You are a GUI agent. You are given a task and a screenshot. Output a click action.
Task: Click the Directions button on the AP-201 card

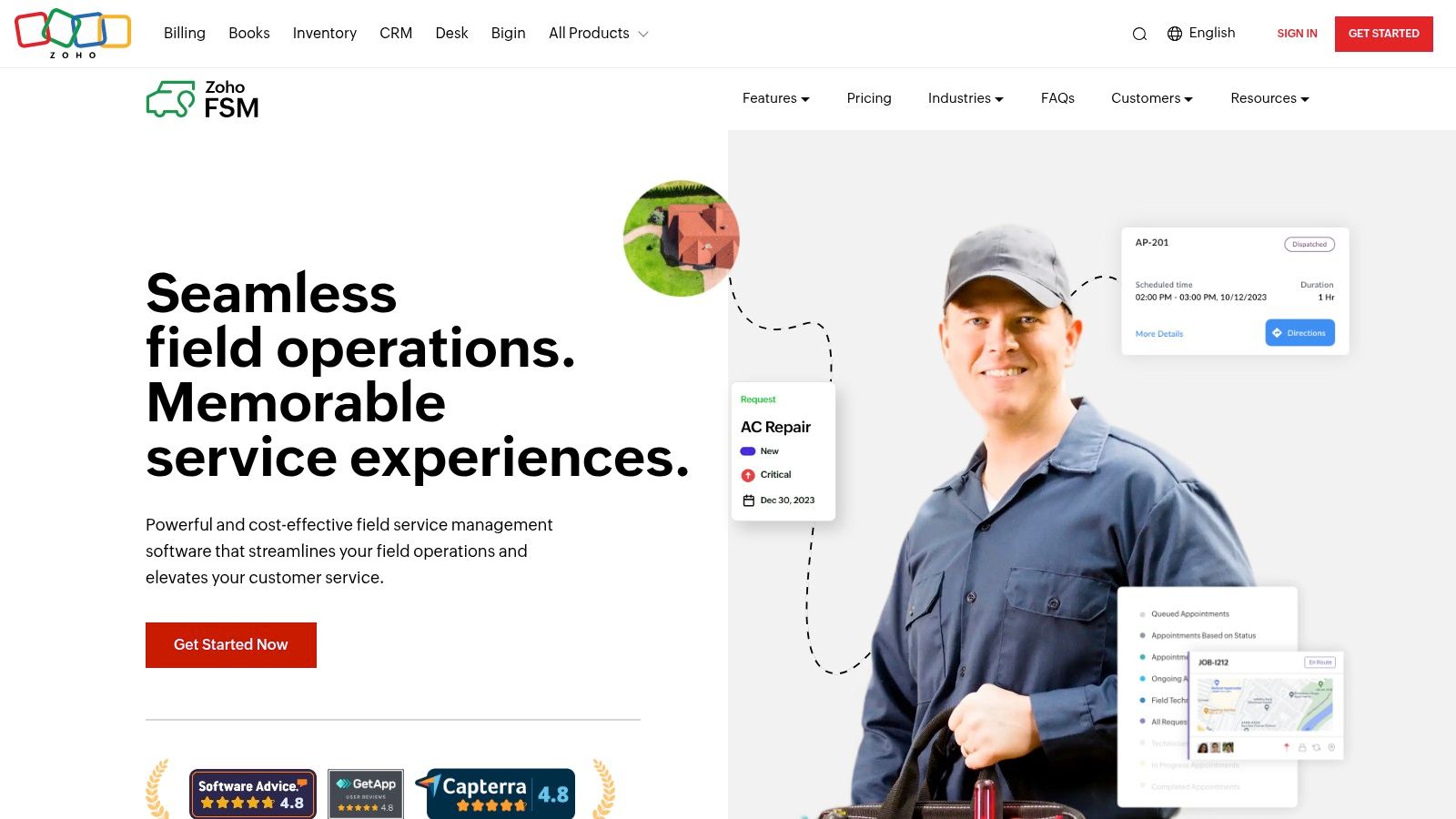1299,332
